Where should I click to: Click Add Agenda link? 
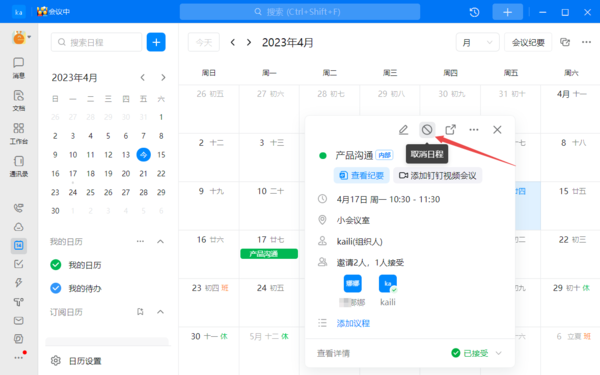[353, 323]
